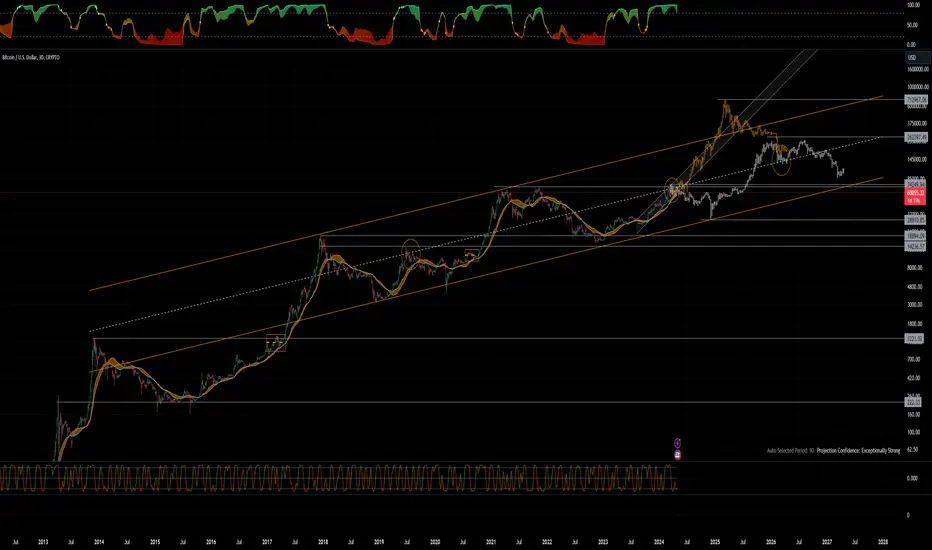This screenshot has width=932, height=550.
Task: Click the 145000.00 price scale value
Action: tap(917, 159)
